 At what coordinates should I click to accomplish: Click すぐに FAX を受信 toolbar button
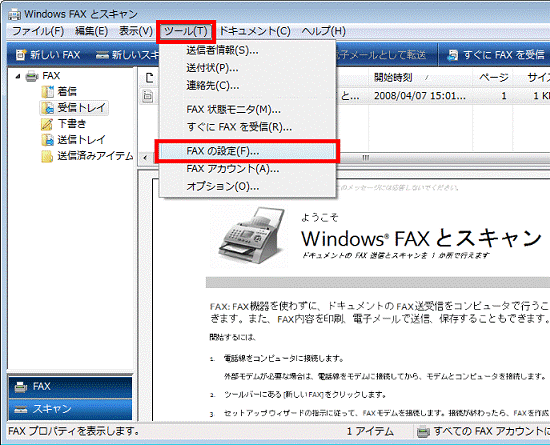coord(496,55)
